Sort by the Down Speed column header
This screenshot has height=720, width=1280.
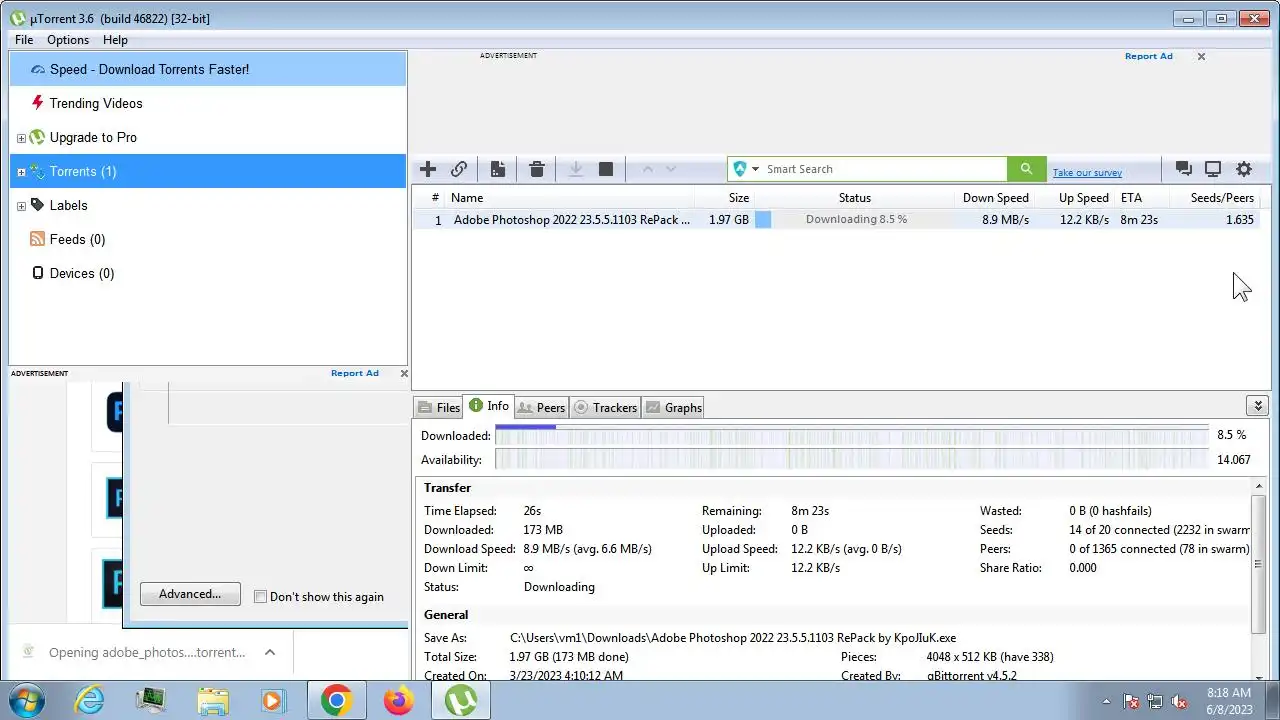point(995,198)
